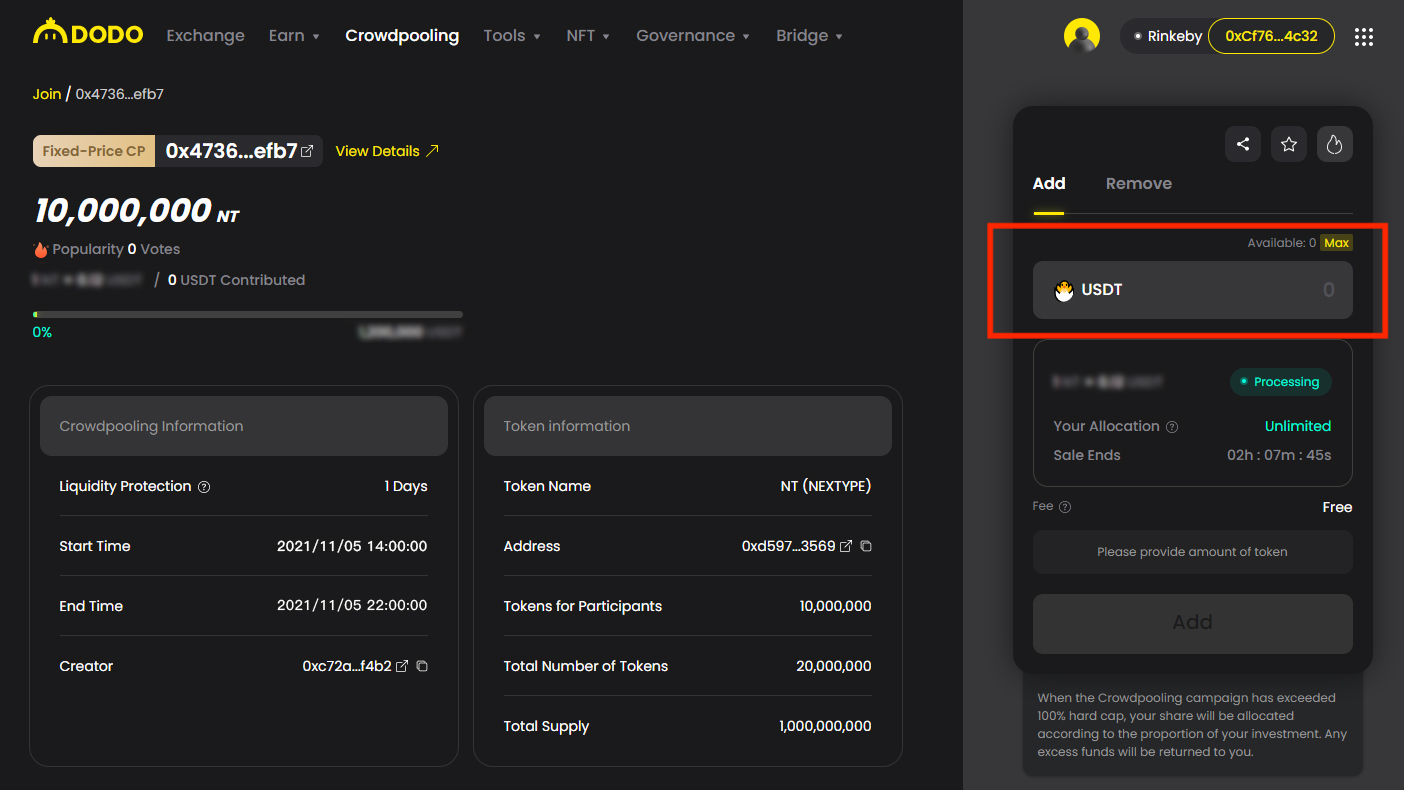Show Liquidity Protection help tooltip icon

pyautogui.click(x=204, y=487)
